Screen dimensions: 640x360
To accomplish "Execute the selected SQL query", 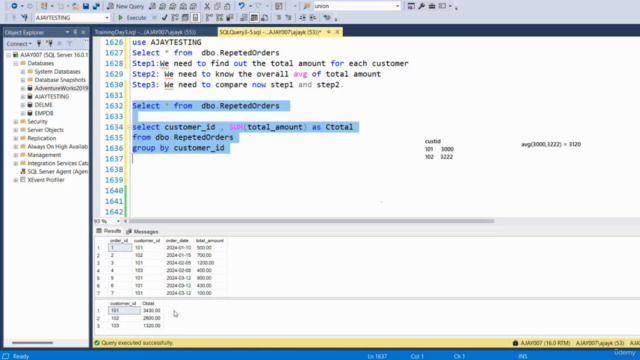I will click(x=132, y=18).
